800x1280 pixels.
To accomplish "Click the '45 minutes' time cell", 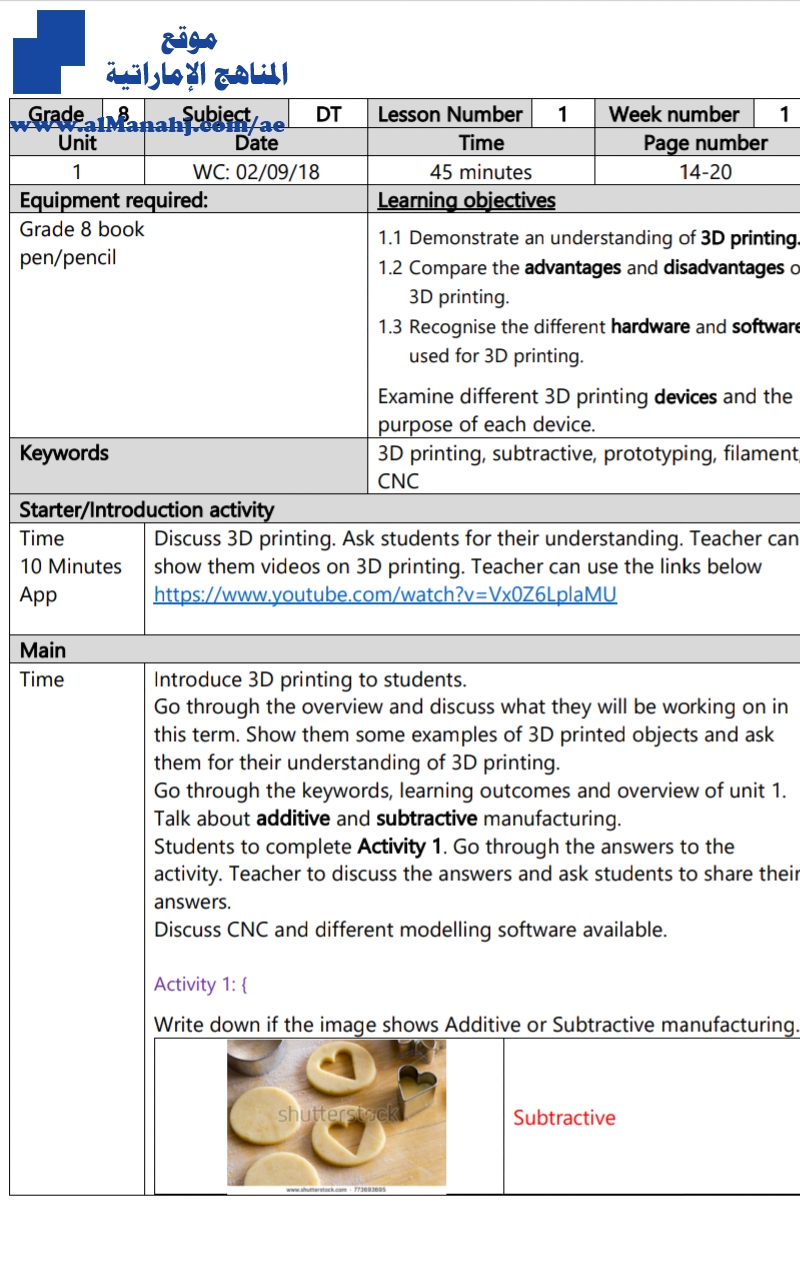I will [481, 171].
